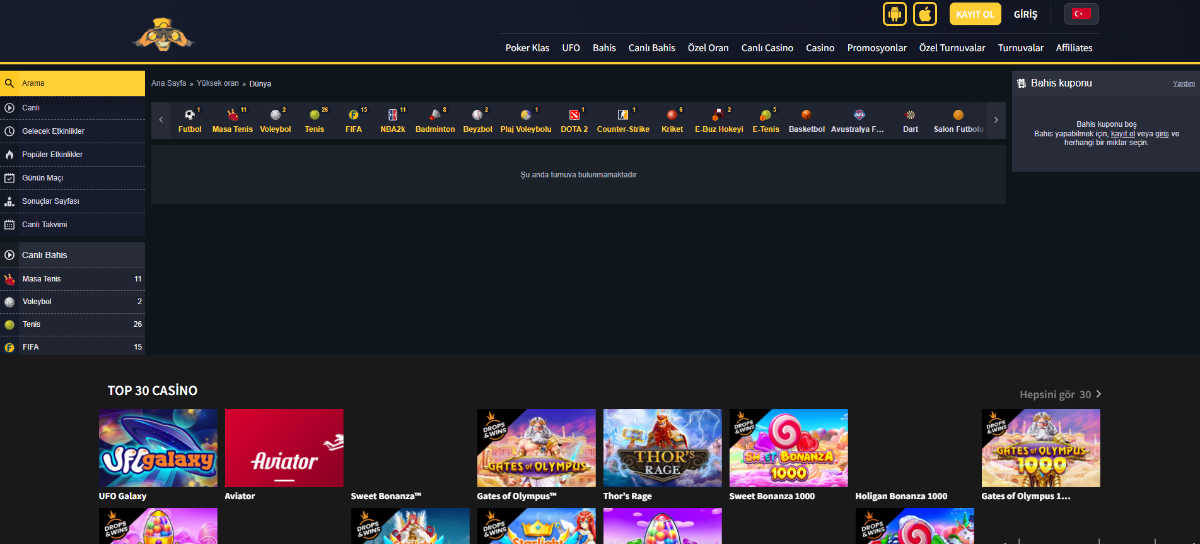Select the Avustralya Futbolu icon
1200x544 pixels.
click(x=858, y=121)
